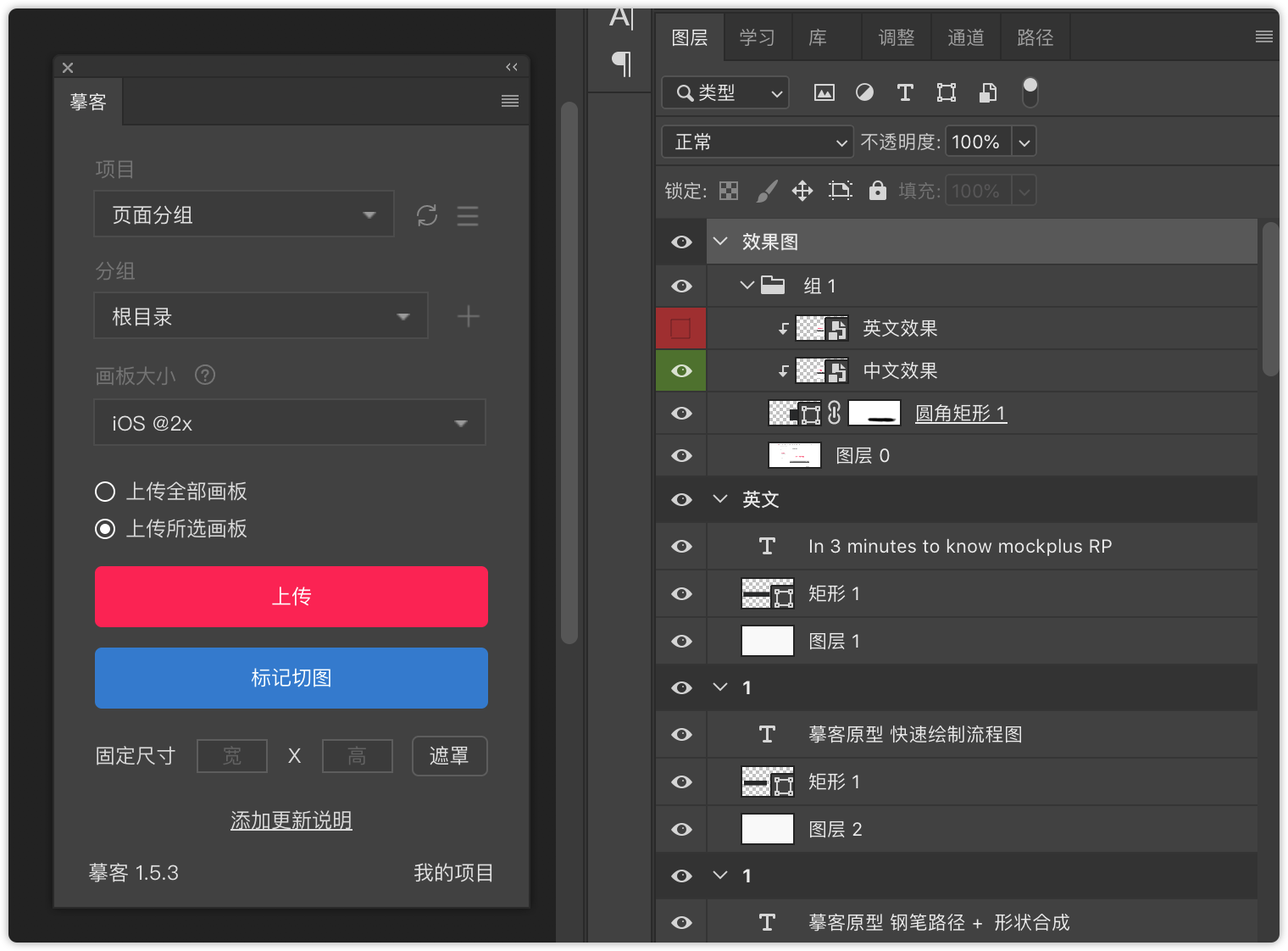
Task: Open the 页面分组 project dropdown
Action: [244, 214]
